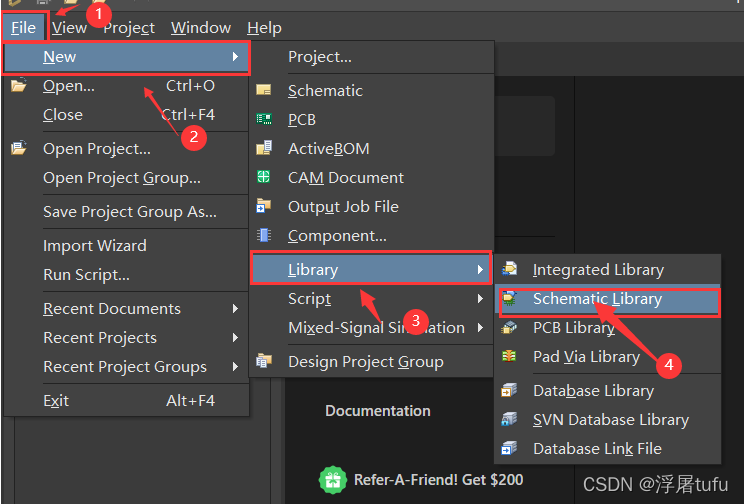Expand Recent Projects arrow
The height and width of the screenshot is (504, 744).
click(235, 338)
